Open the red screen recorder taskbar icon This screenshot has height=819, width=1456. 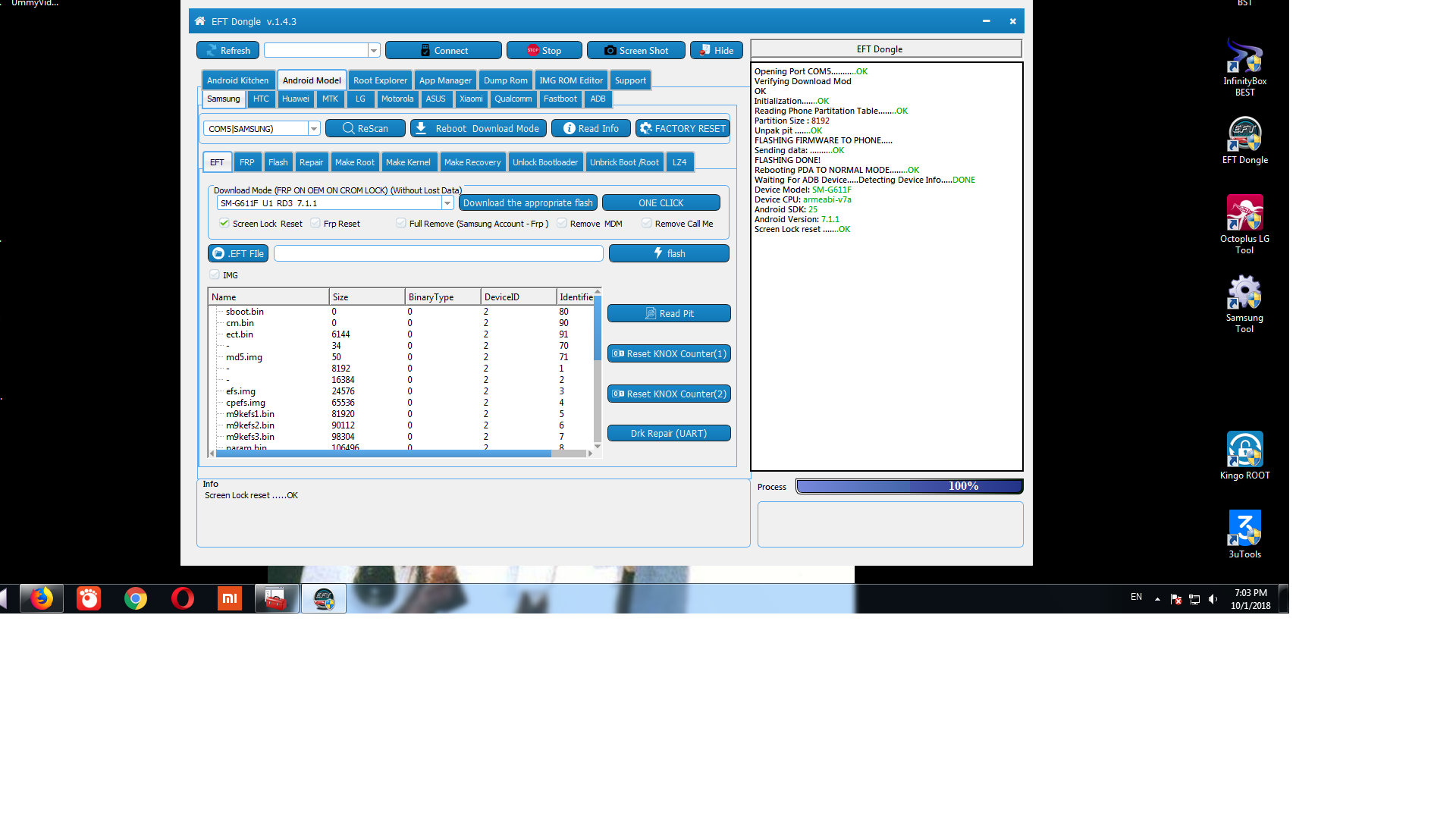pyautogui.click(x=89, y=598)
